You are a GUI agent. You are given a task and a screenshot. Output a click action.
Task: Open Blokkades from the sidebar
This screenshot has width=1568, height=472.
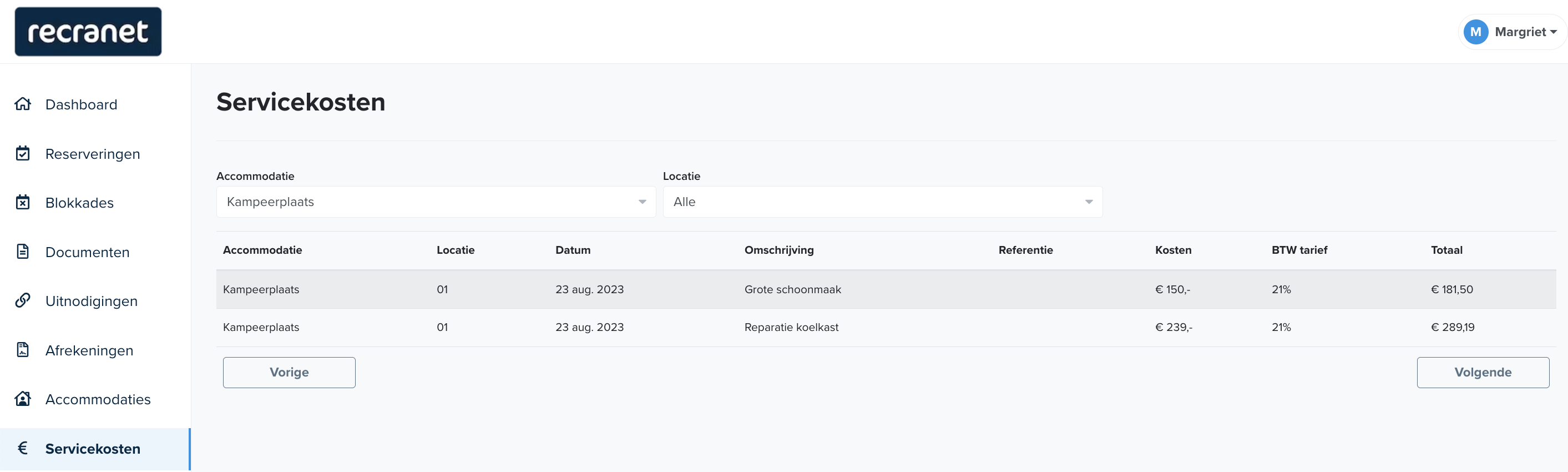pyautogui.click(x=95, y=202)
